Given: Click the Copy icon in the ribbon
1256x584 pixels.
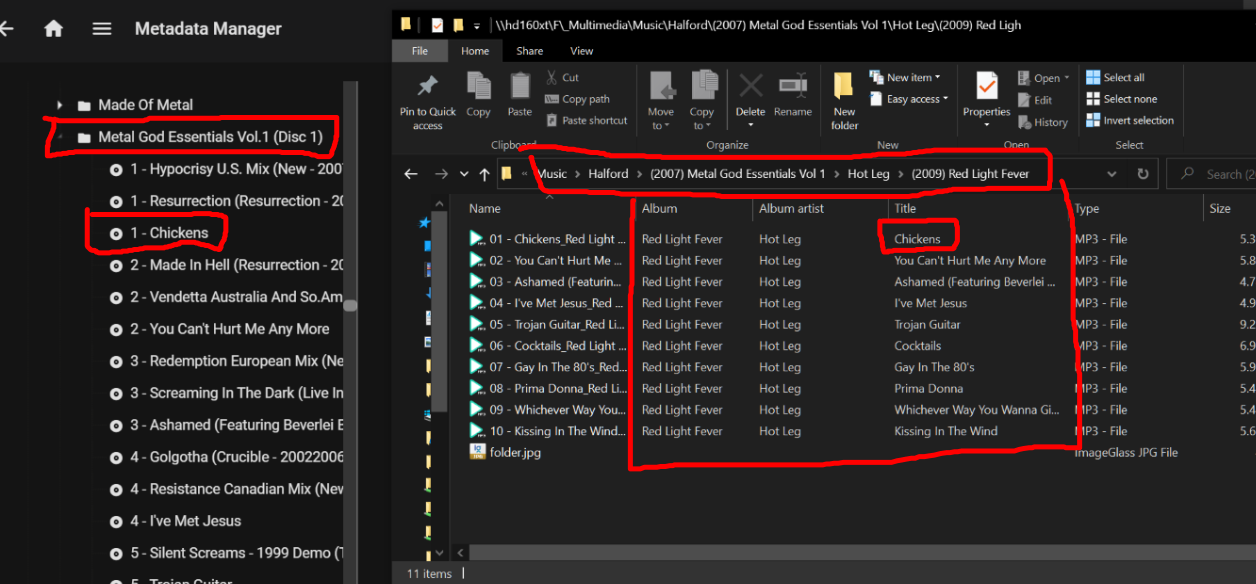Looking at the screenshot, I should coord(478,88).
